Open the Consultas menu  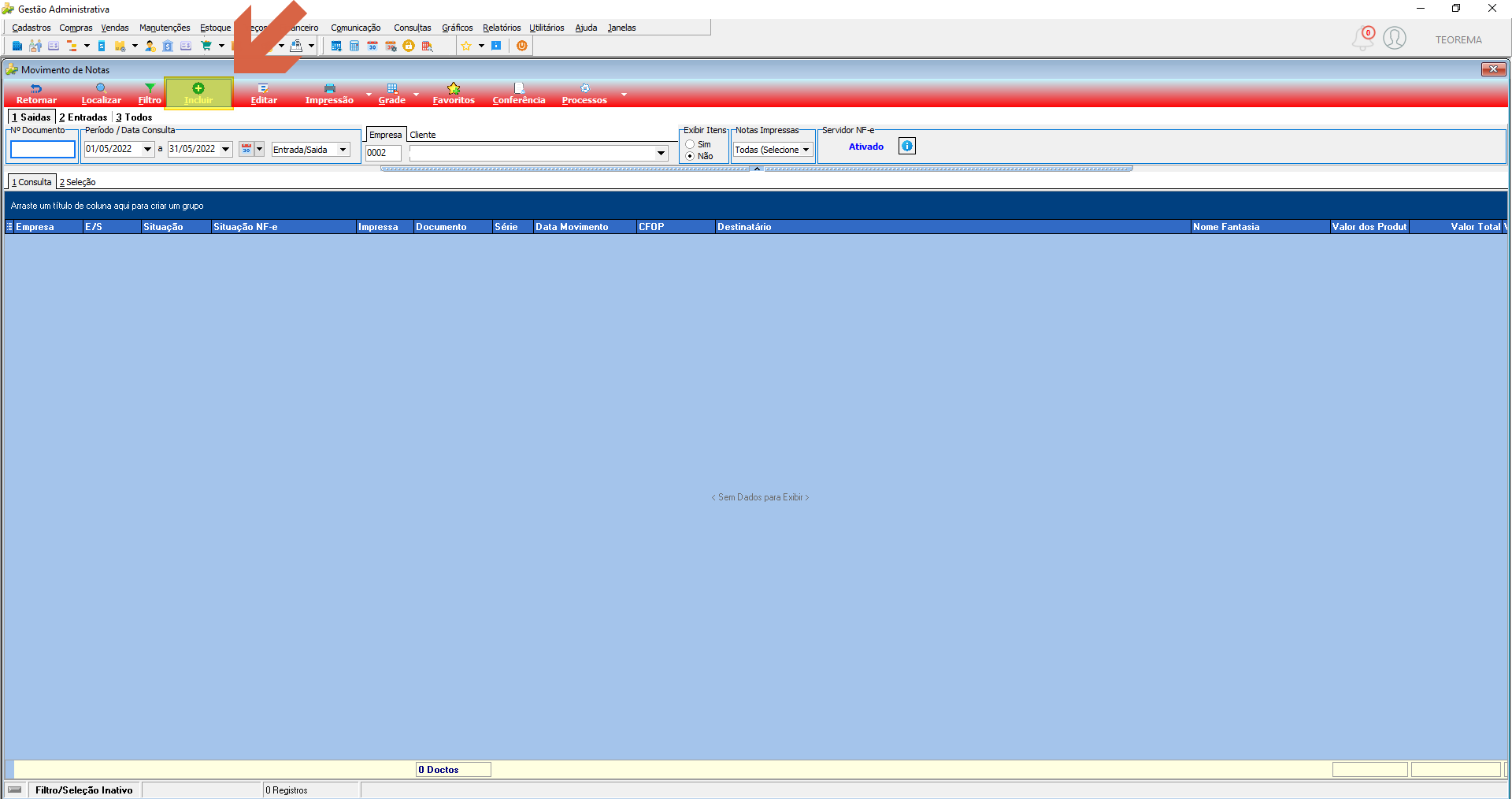coord(413,28)
